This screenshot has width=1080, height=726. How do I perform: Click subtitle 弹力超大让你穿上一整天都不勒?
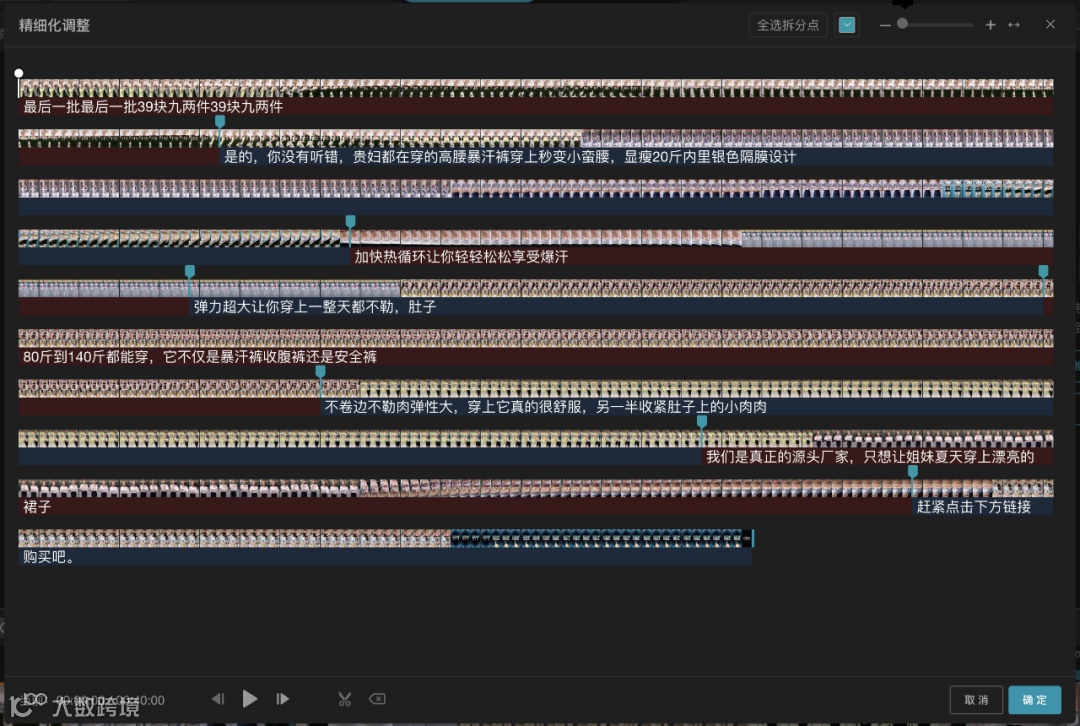tap(315, 307)
